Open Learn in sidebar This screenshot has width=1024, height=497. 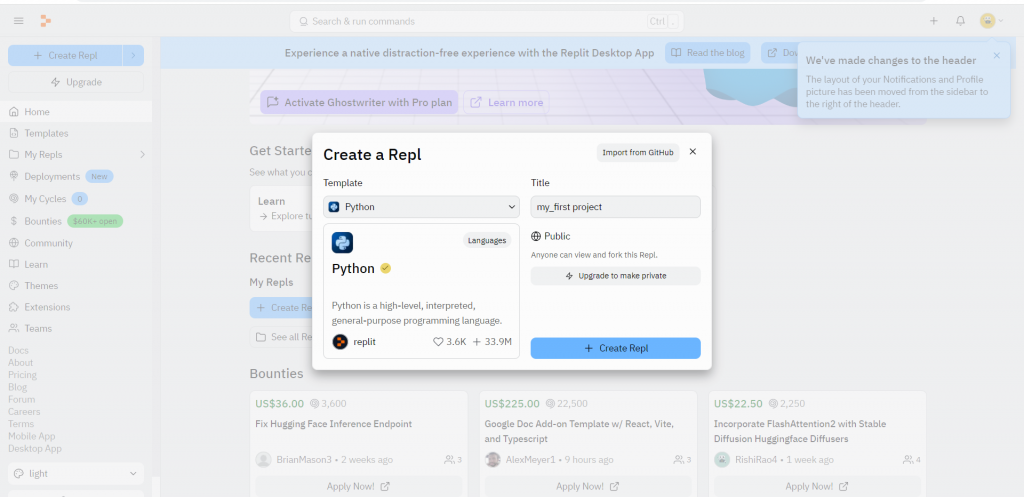coord(76,265)
